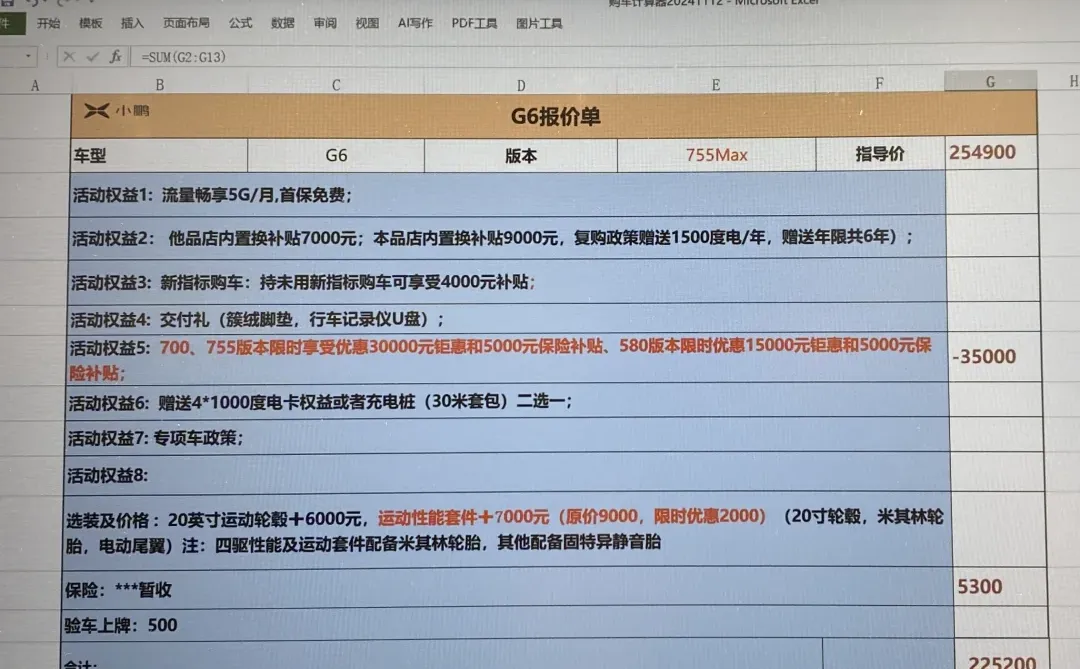Open the Name Box dropdown arrow
The image size is (1080, 669).
coord(28,55)
